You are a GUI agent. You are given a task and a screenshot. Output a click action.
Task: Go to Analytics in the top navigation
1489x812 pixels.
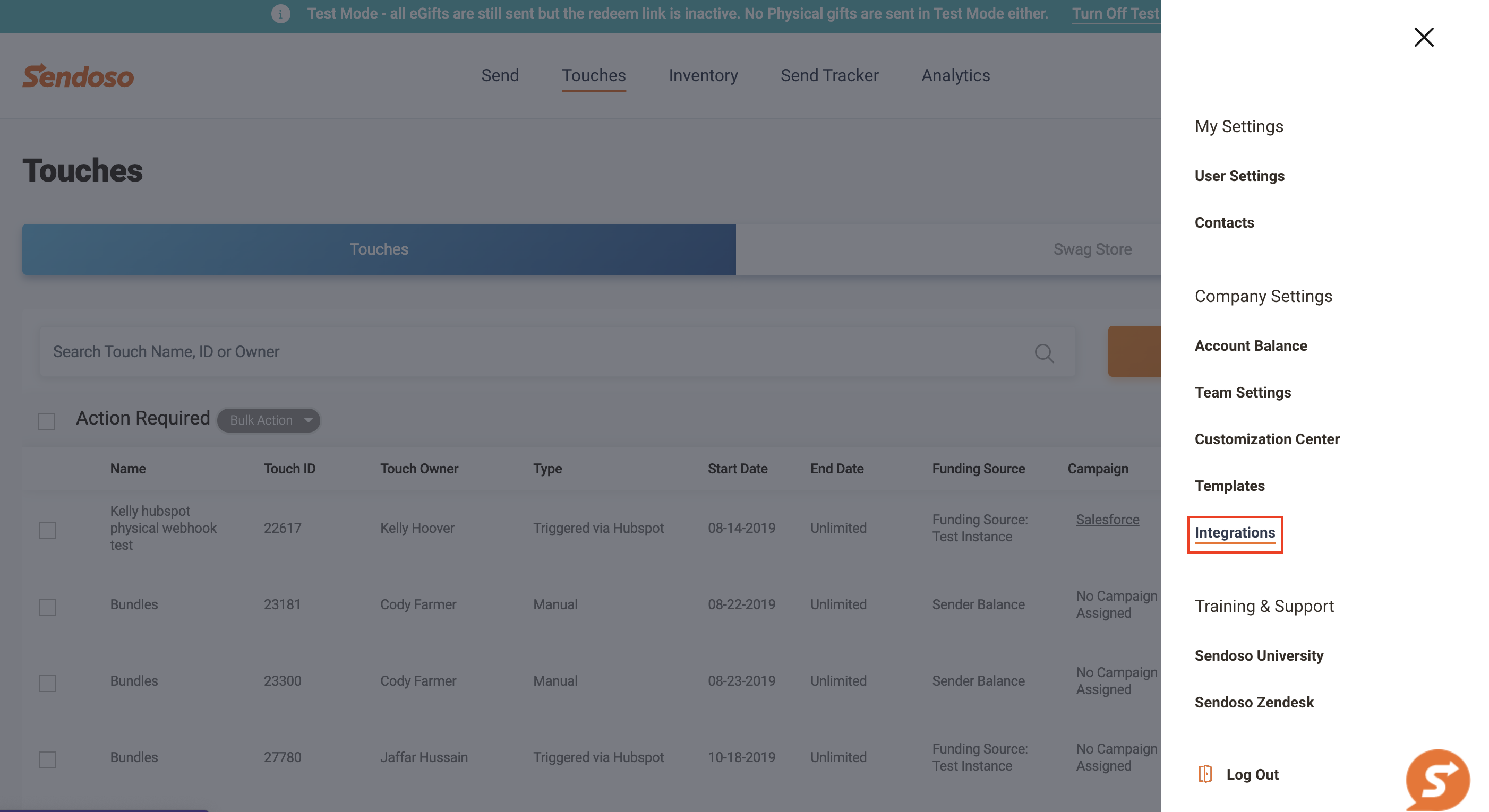pyautogui.click(x=955, y=76)
